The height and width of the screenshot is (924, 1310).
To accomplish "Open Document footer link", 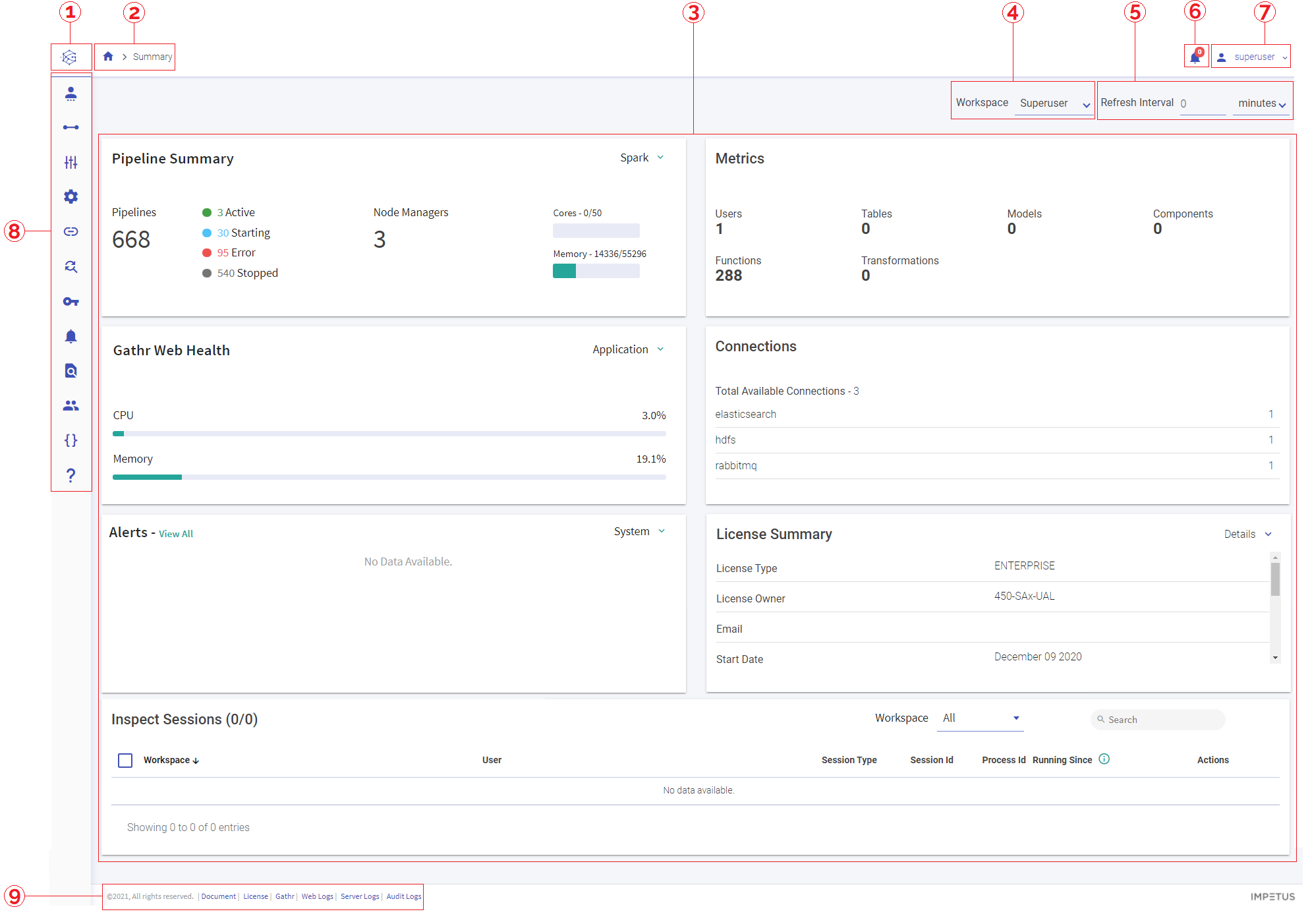I will coord(219,896).
